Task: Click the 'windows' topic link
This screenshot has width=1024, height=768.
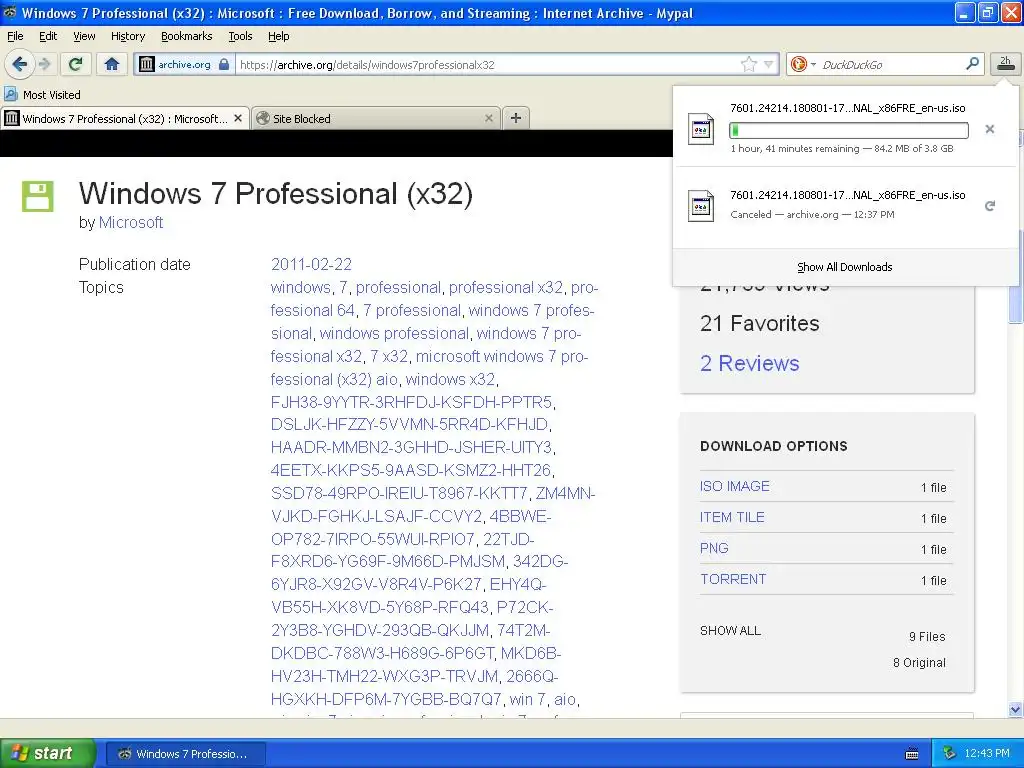Action: coord(300,287)
